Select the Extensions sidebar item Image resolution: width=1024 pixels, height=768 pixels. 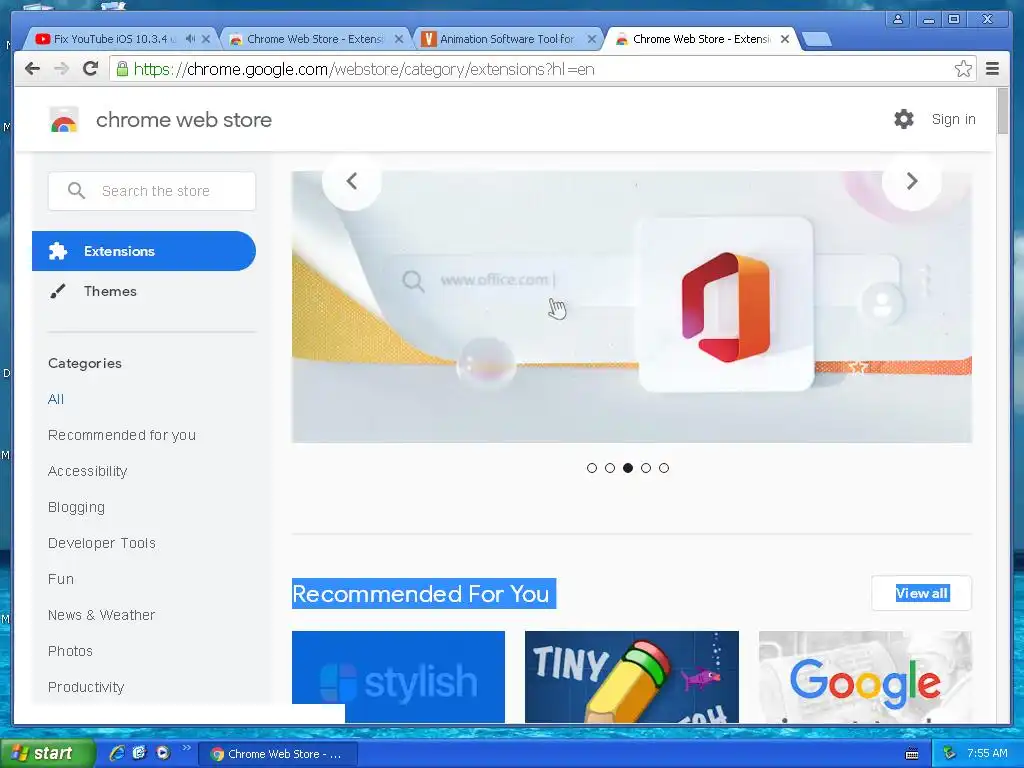pos(144,251)
